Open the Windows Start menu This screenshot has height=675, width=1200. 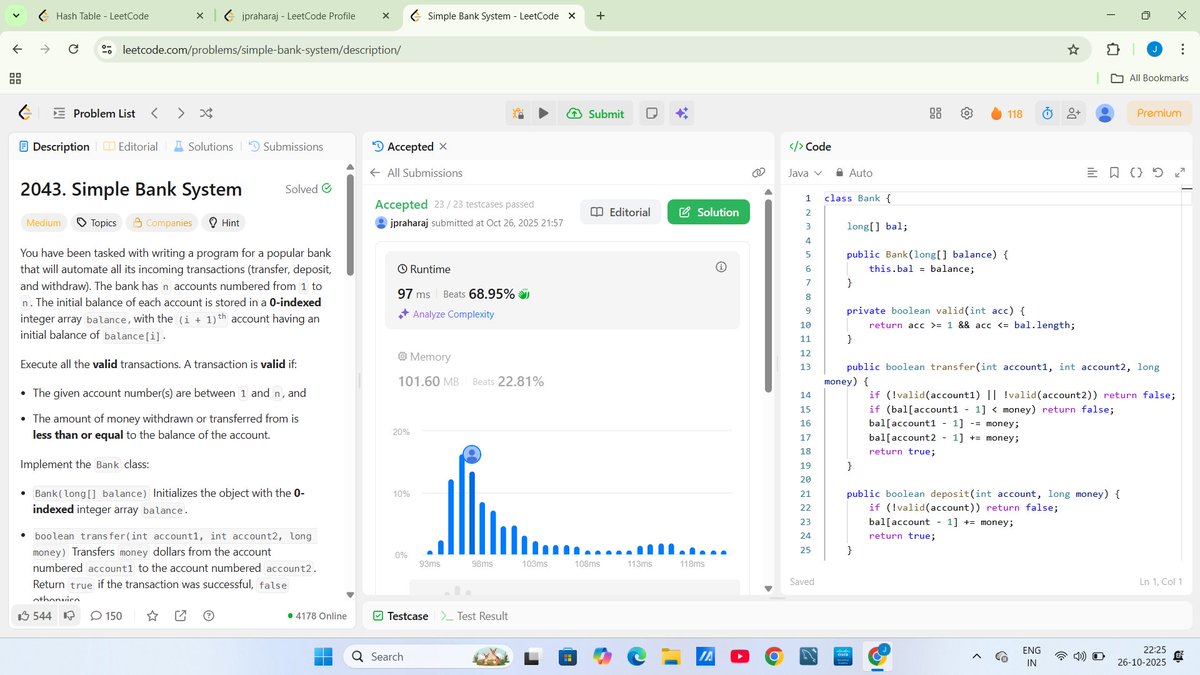(x=323, y=656)
